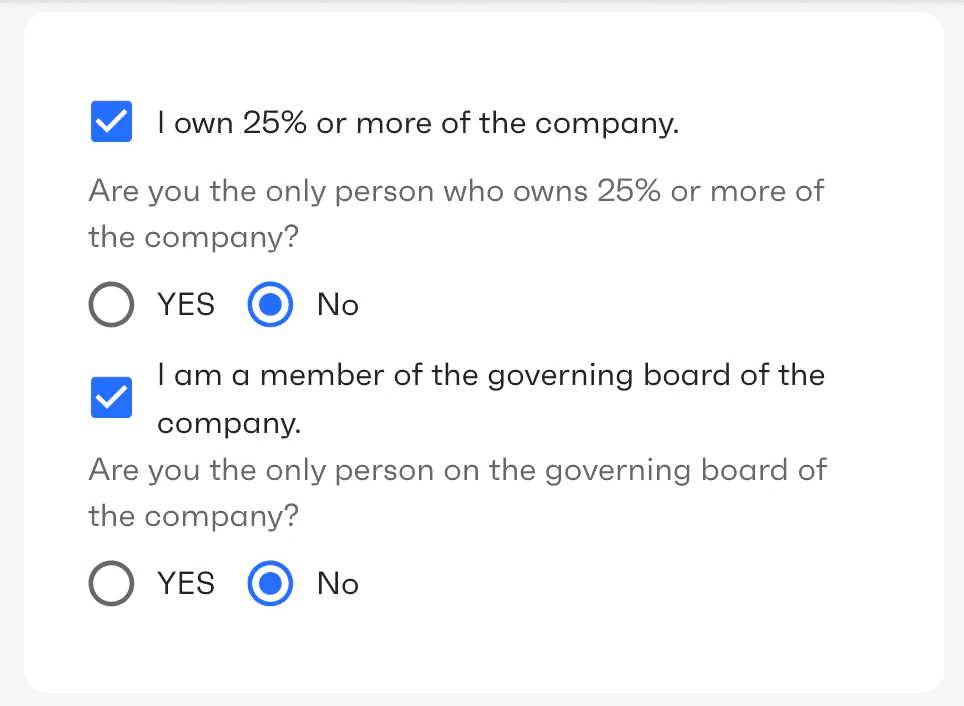Uncheck the 'I own 25% or more' checkbox
Image resolution: width=964 pixels, height=706 pixels.
click(111, 123)
